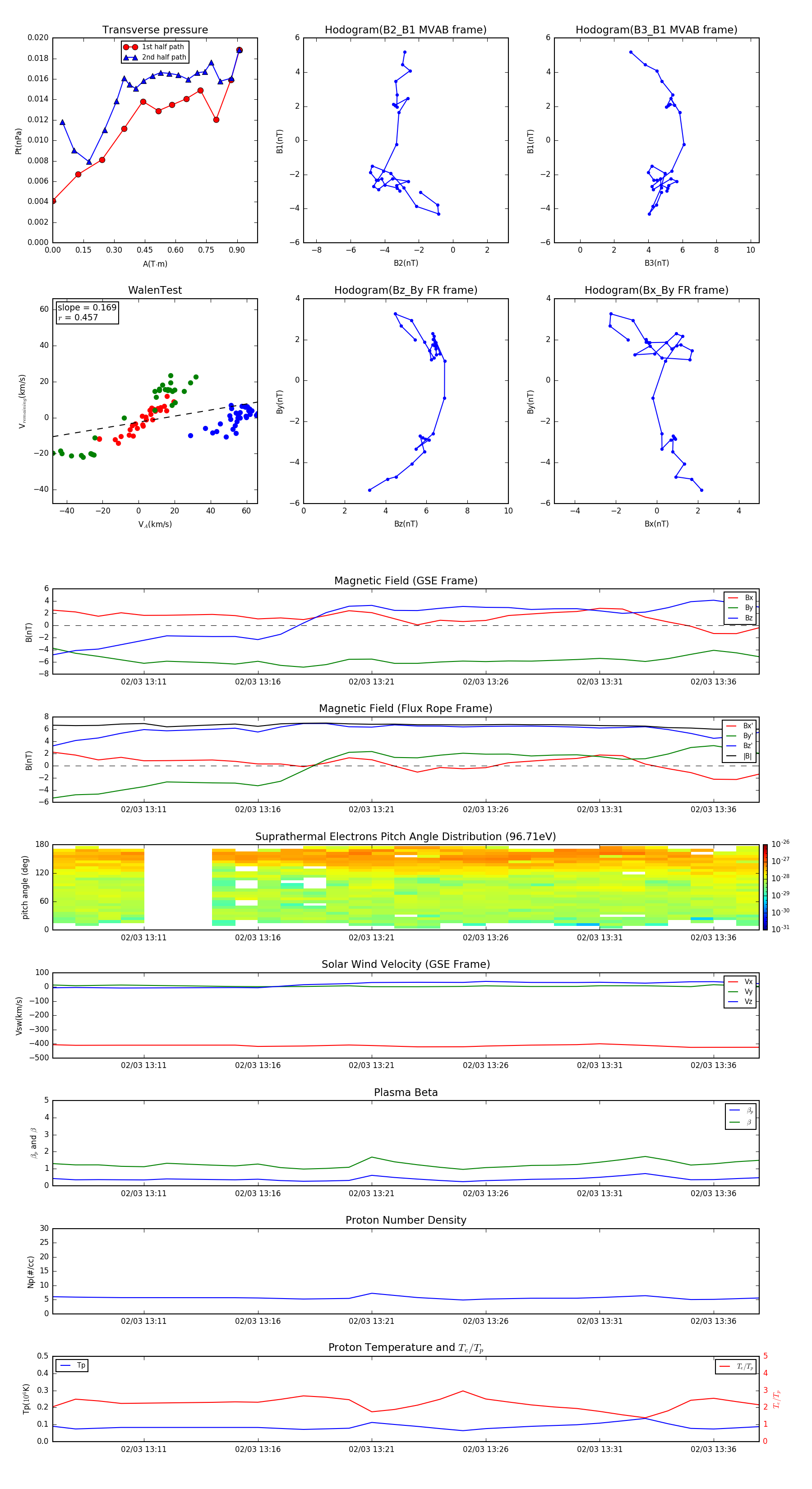Click the "Proton Number Density" title
The width and height of the screenshot is (812, 1489).
pyautogui.click(x=406, y=1220)
